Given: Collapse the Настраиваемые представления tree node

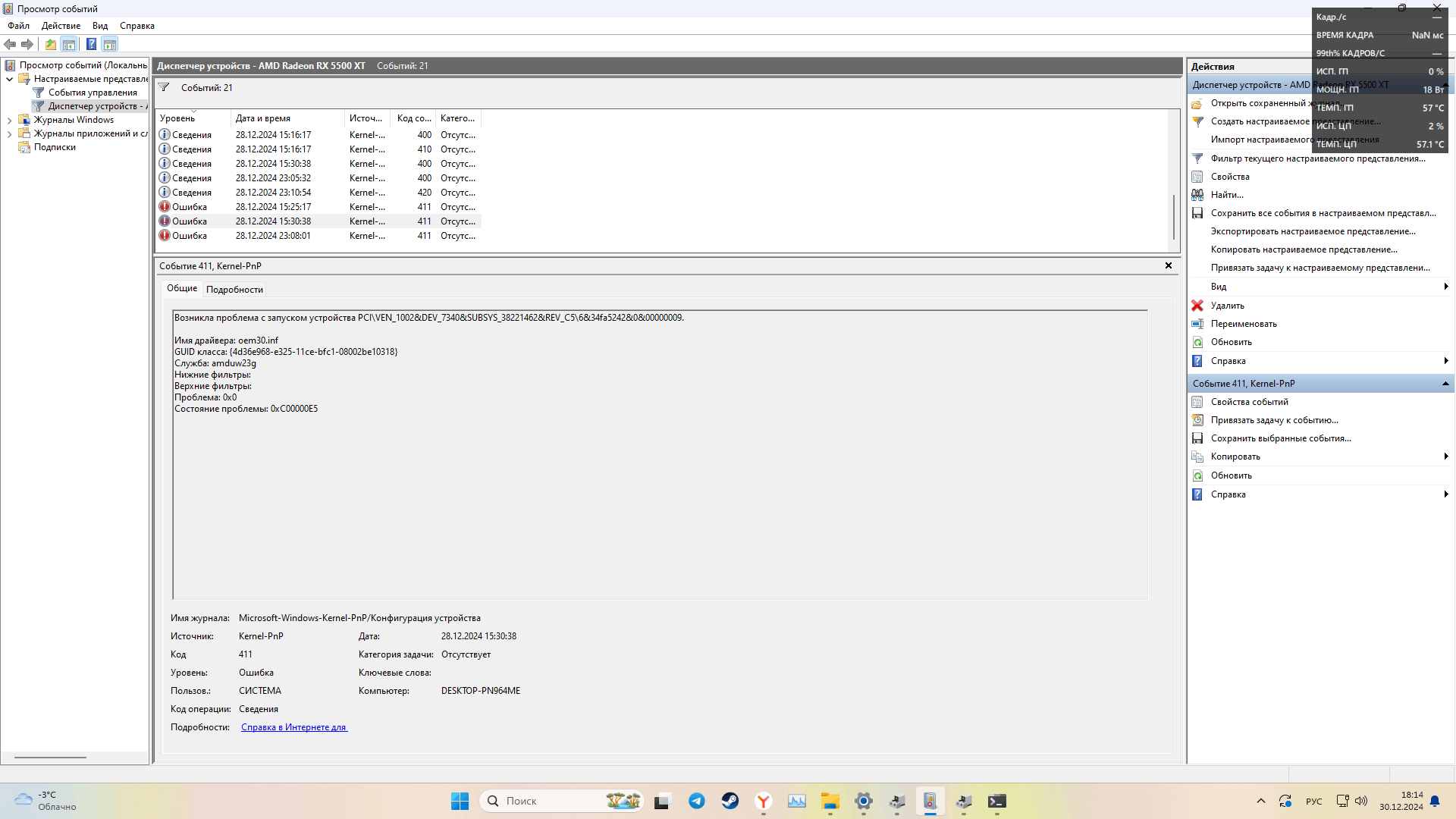Looking at the screenshot, I should point(9,79).
